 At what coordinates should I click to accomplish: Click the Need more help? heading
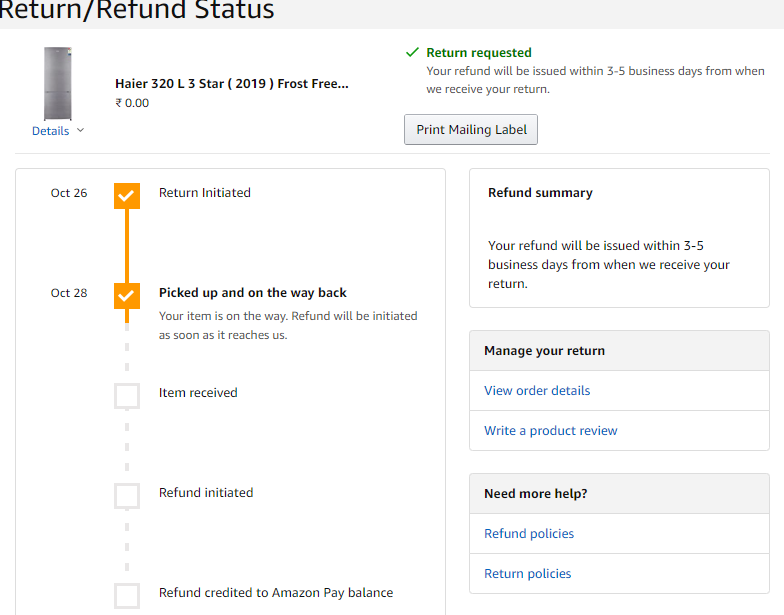click(x=535, y=494)
